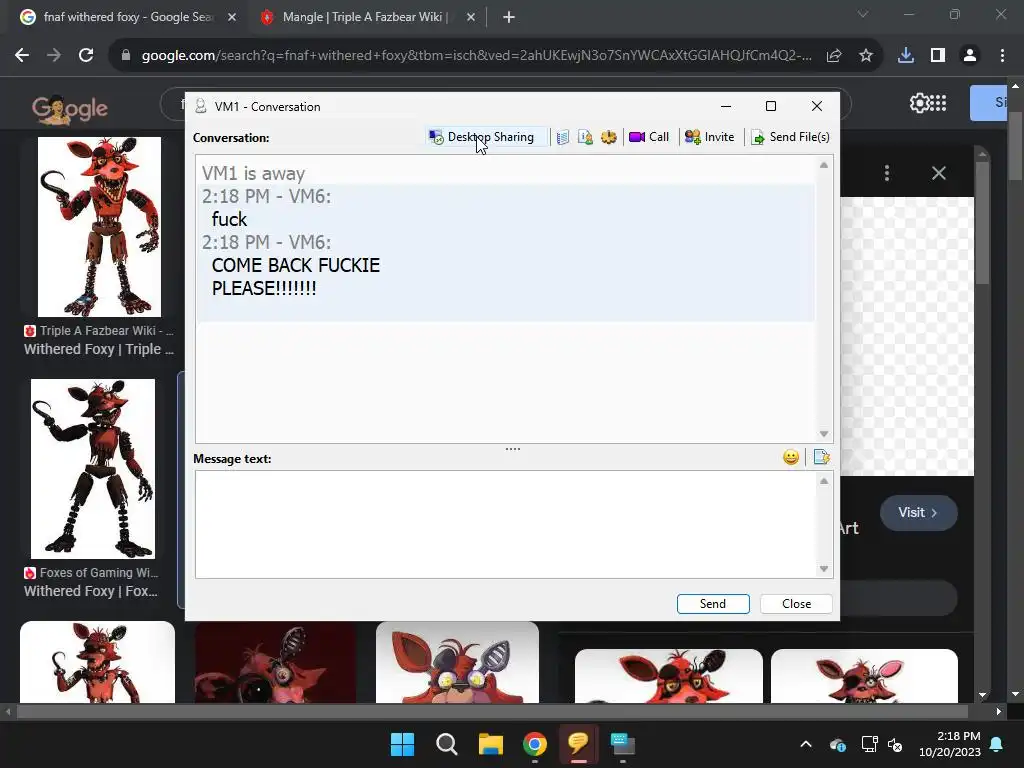
Task: Click message box scroll-down arrow
Action: click(x=824, y=569)
